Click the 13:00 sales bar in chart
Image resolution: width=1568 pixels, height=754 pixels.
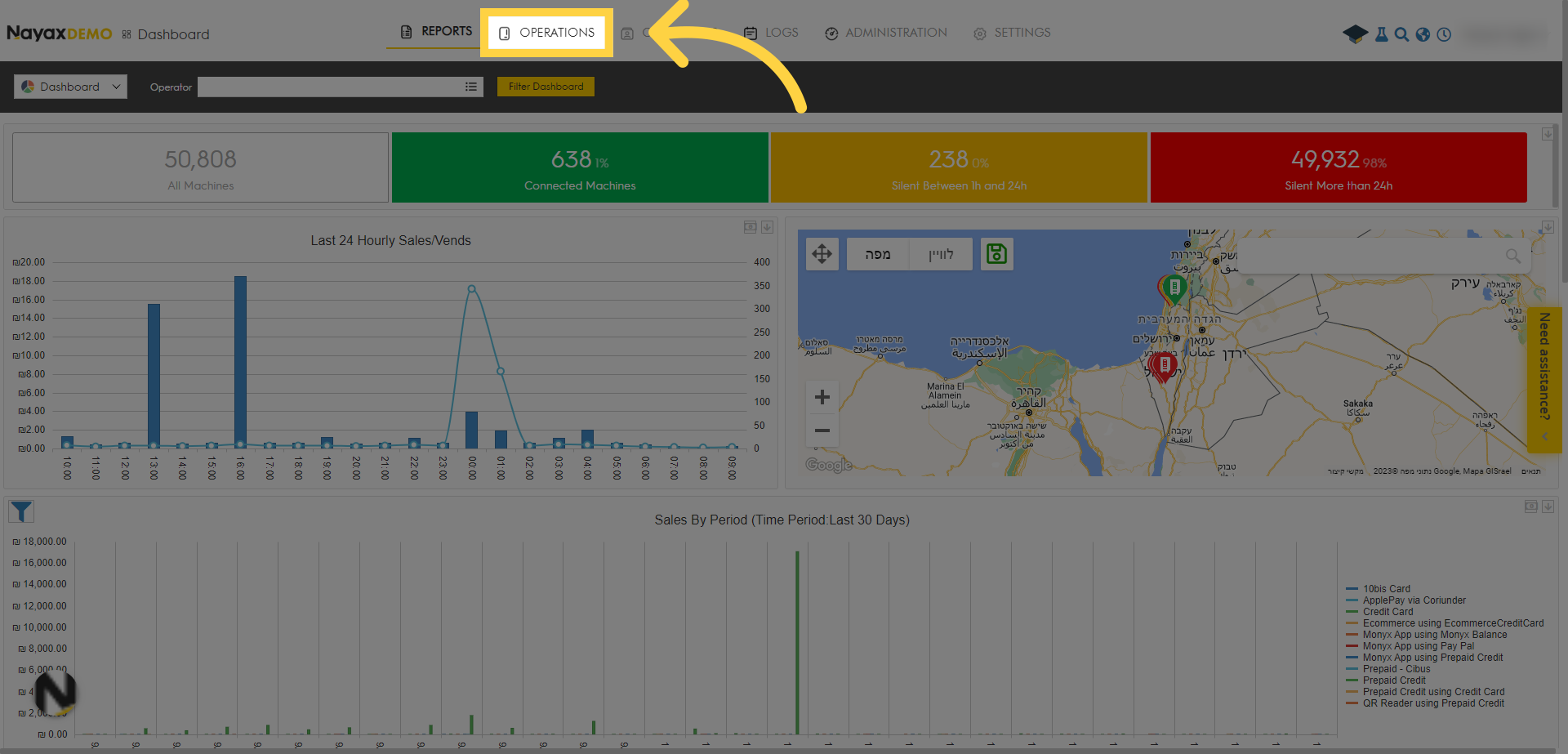point(154,376)
